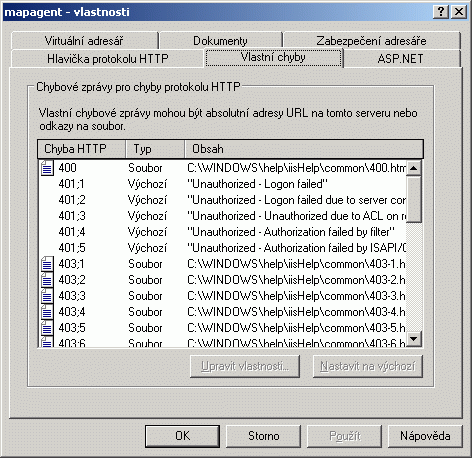Image resolution: width=472 pixels, height=458 pixels.
Task: Pick the document icon of 403;3 row
Action: (x=47, y=296)
